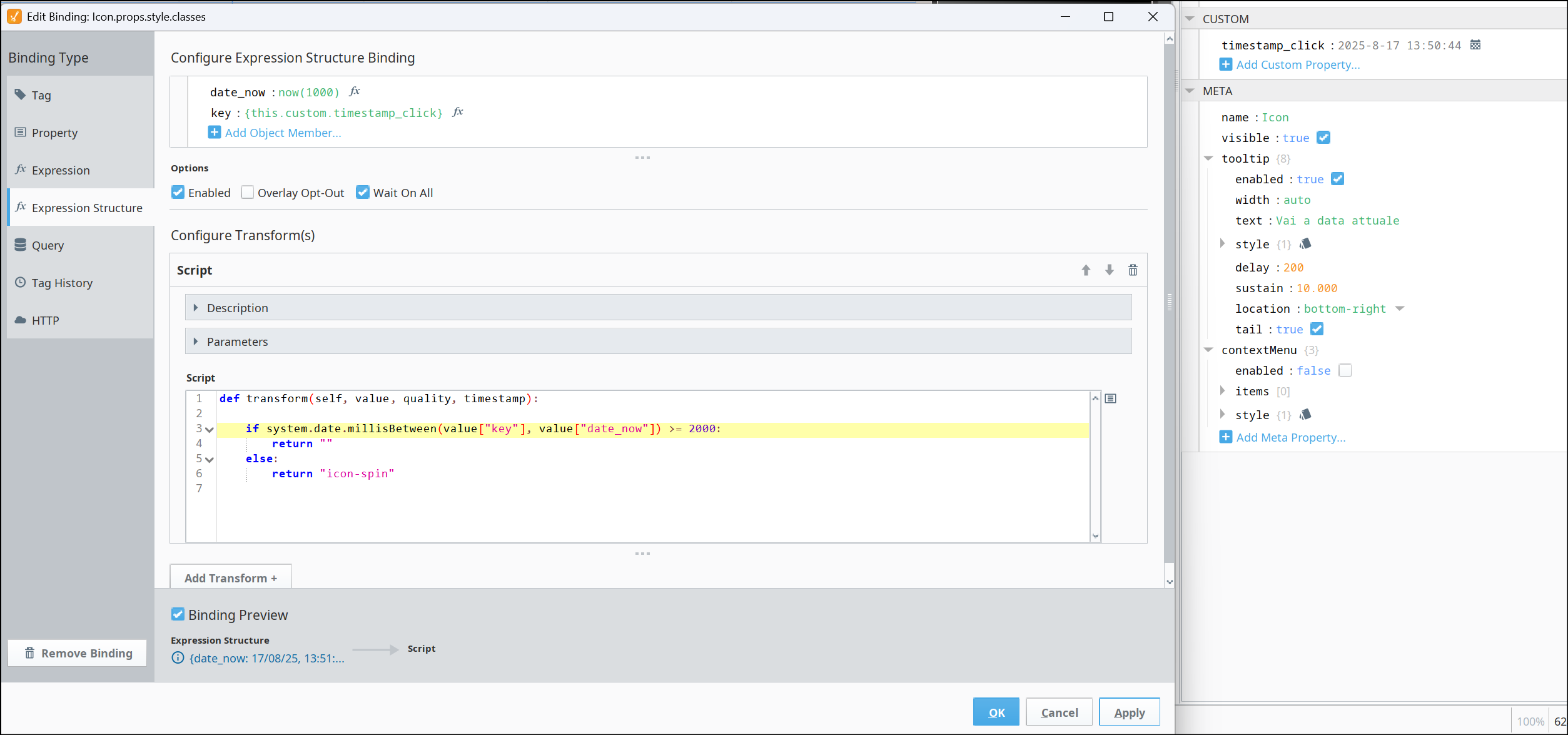Viewport: 1568px width, 735px height.
Task: Open the location bottom-right dropdown
Action: 1400,308
